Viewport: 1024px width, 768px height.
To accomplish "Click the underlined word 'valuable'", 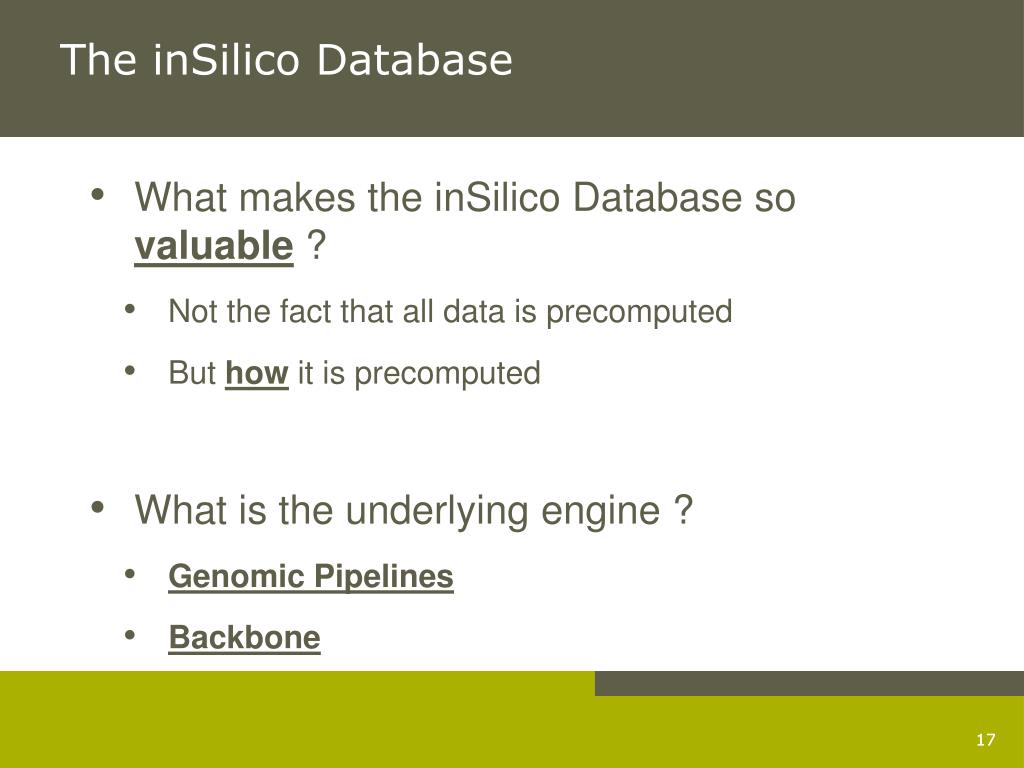I will 214,246.
